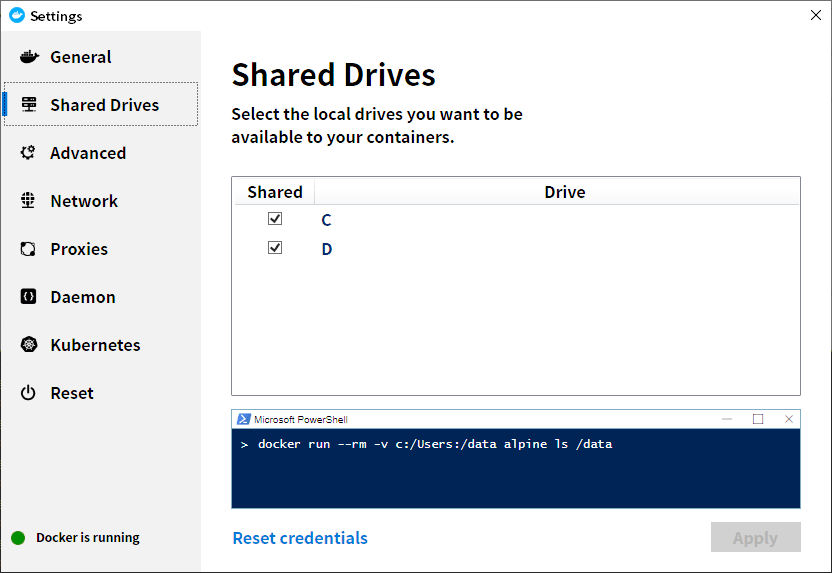Viewport: 832px width, 573px height.
Task: Click the PowerShell icon in the terminal title
Action: (244, 419)
